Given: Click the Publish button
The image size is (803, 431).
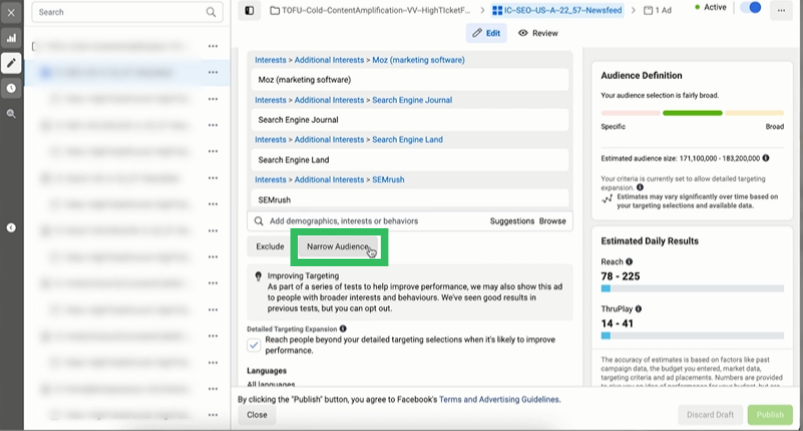Looking at the screenshot, I should click(770, 415).
